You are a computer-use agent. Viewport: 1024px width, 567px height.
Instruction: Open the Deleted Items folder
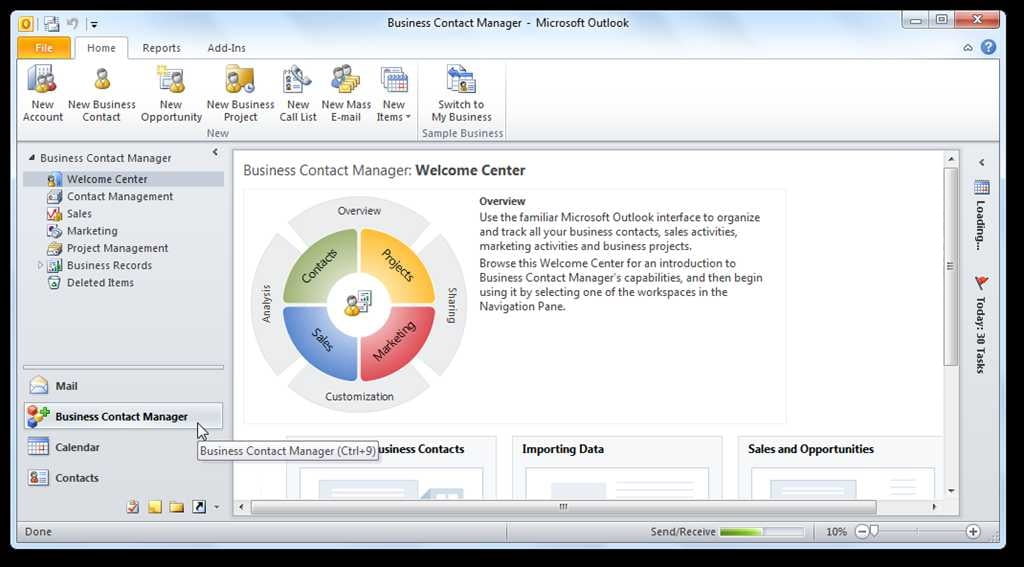[x=100, y=283]
